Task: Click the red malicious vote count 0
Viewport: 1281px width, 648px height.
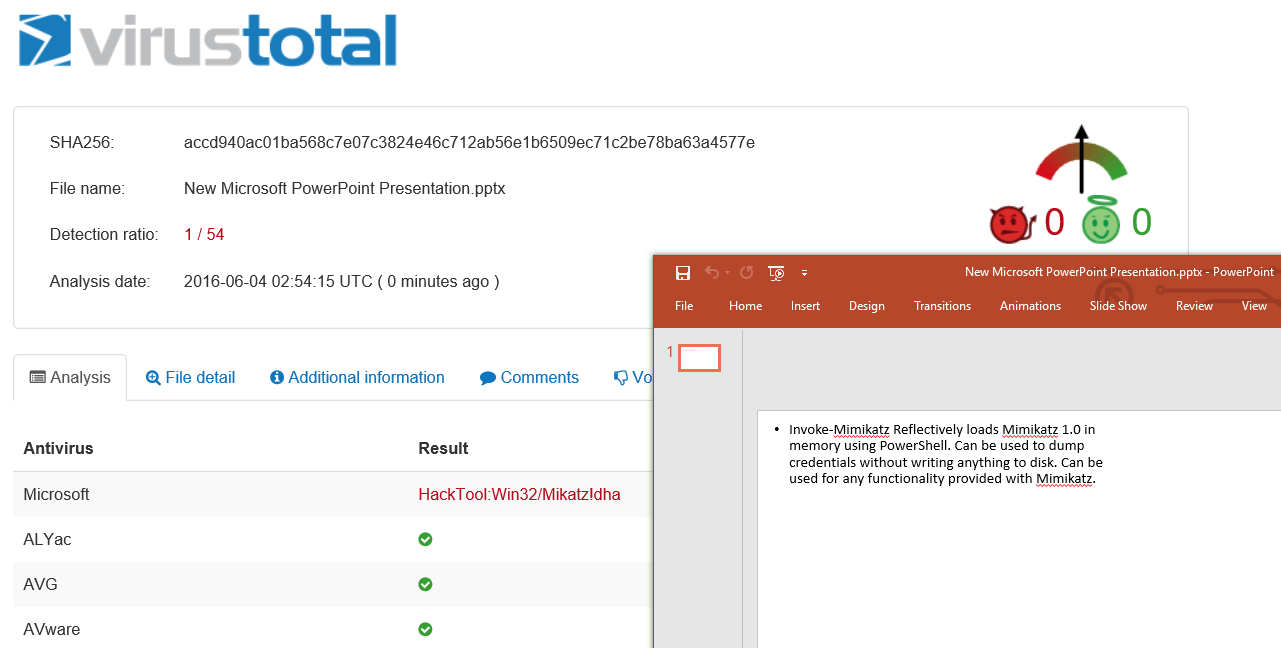Action: [1054, 222]
